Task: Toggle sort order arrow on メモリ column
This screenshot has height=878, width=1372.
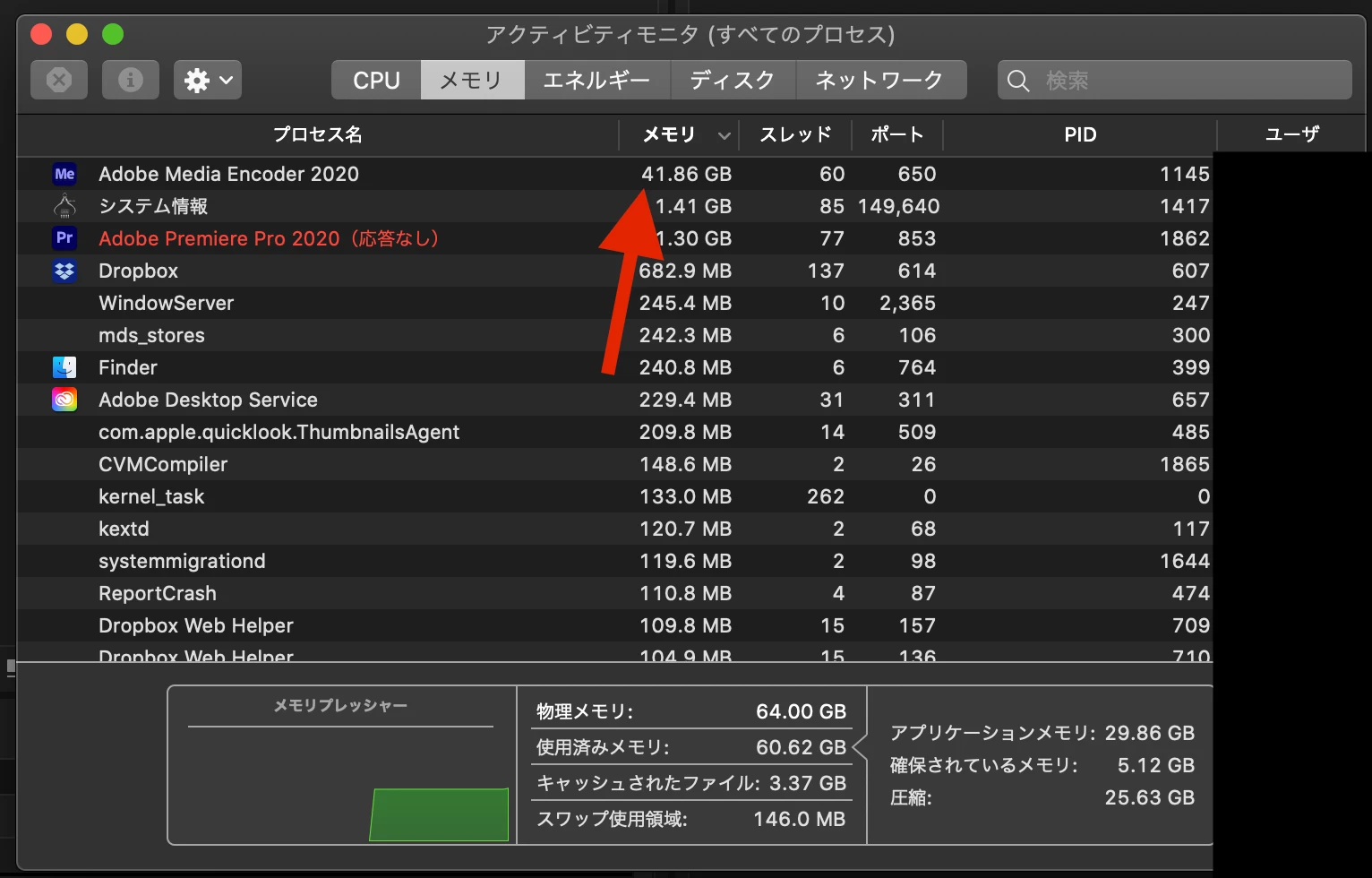Action: tap(724, 135)
